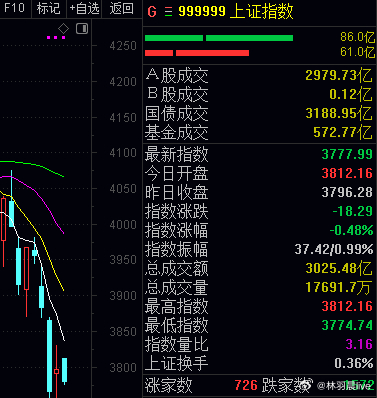Click the green buy volume bar
The width and height of the screenshot is (377, 398).
coord(219,38)
